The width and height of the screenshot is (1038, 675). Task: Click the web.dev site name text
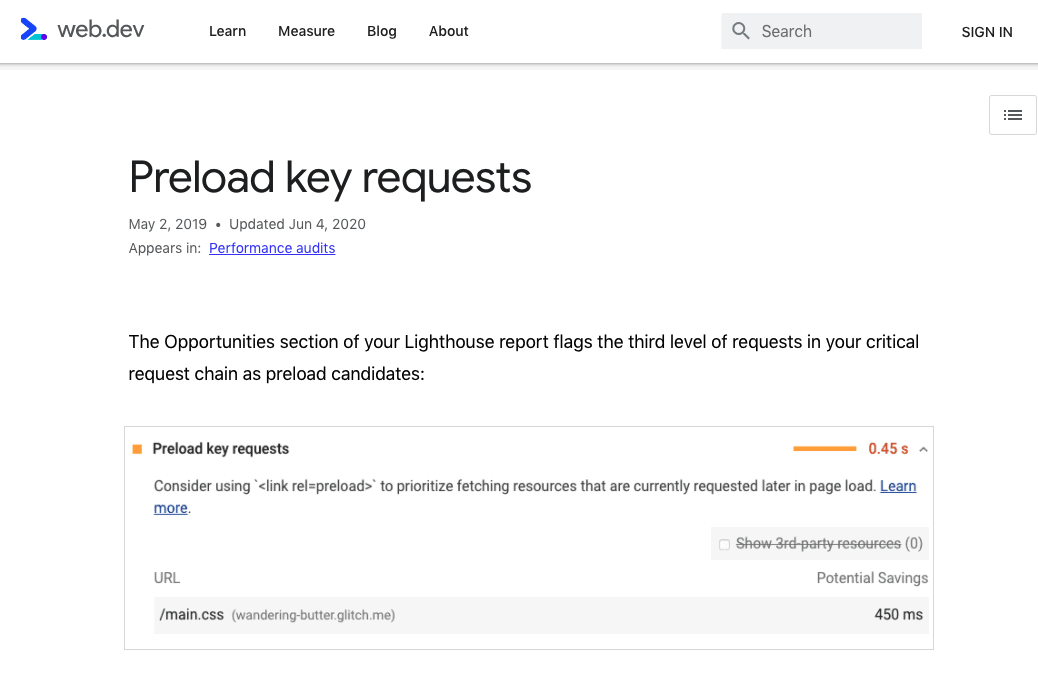click(101, 30)
